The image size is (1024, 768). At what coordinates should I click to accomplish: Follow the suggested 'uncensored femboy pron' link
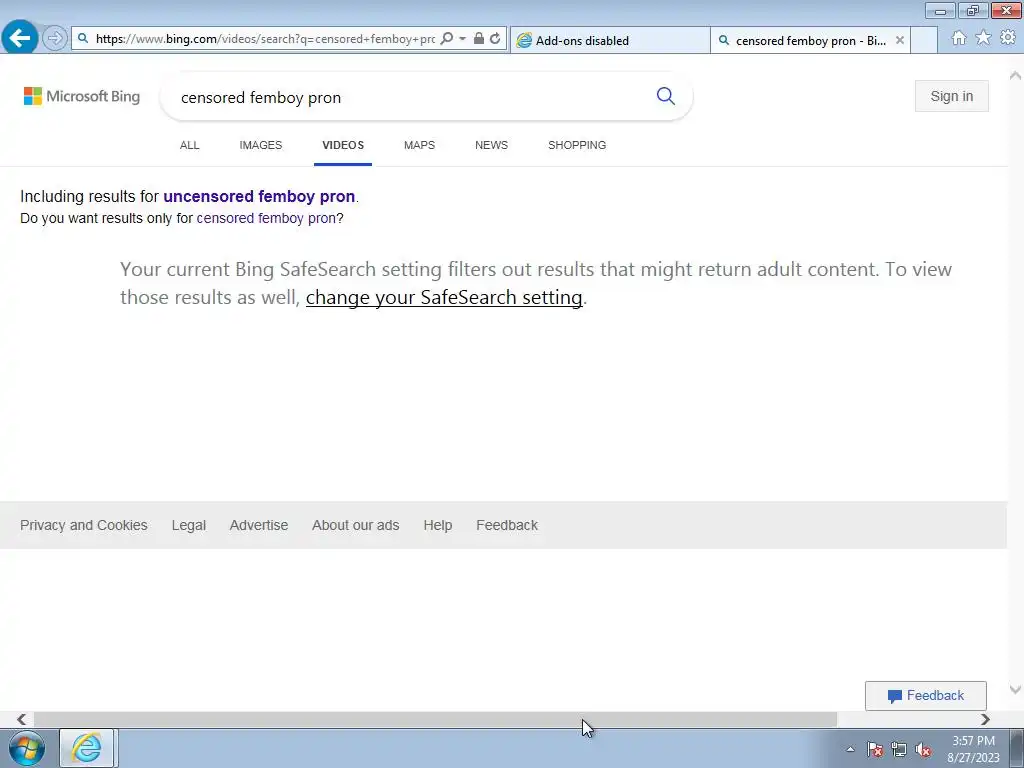(259, 197)
